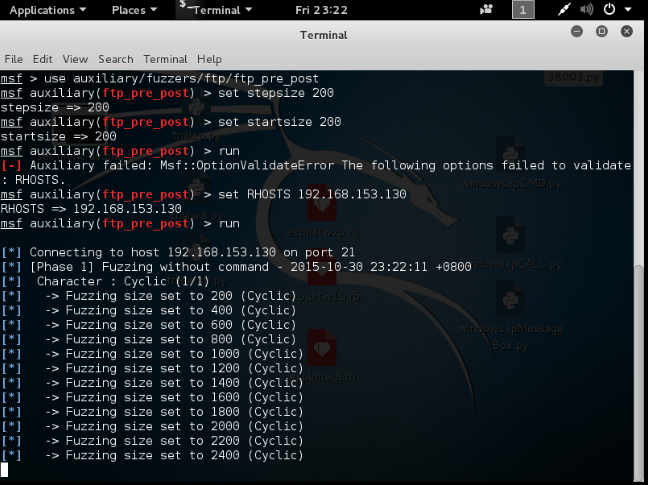The image size is (648, 485).
Task: Click the terminal cursor at bottom line
Action: coord(5,469)
